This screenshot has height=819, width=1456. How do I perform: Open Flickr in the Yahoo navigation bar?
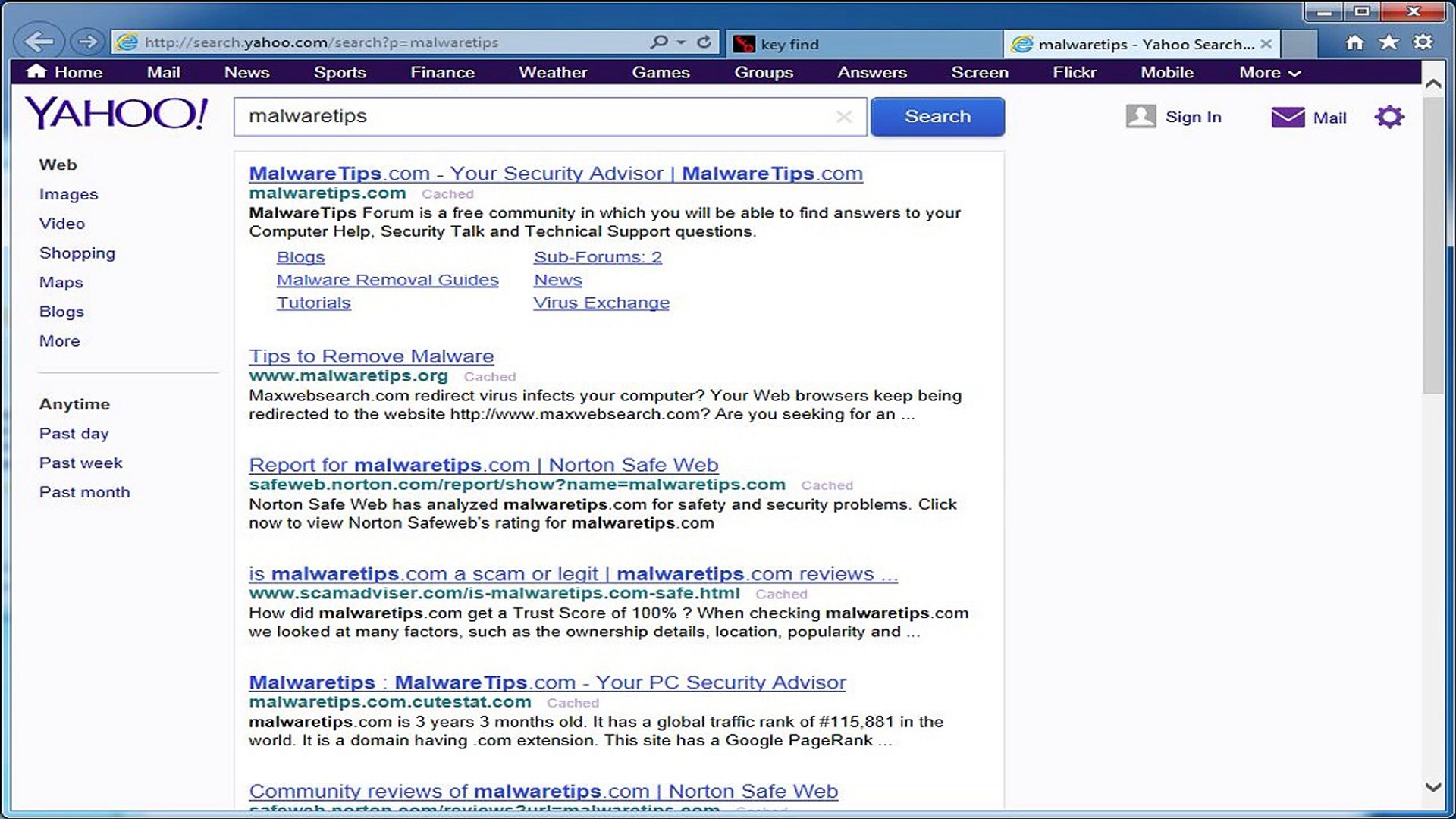point(1075,72)
